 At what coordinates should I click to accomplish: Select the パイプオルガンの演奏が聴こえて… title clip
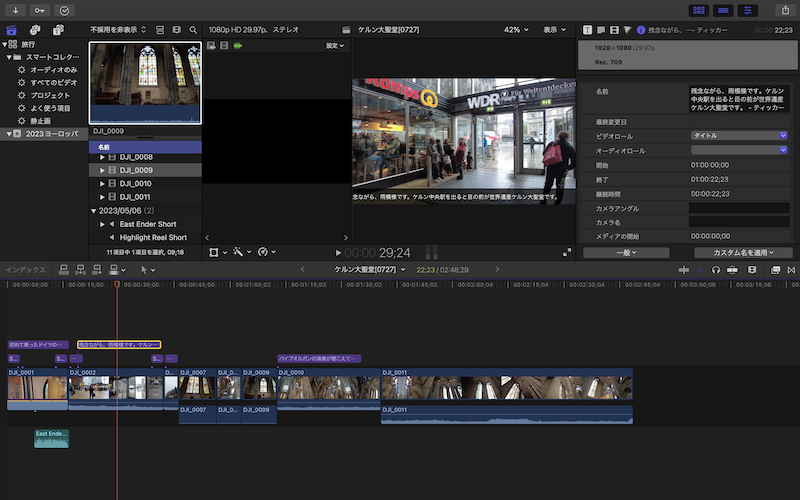(319, 359)
